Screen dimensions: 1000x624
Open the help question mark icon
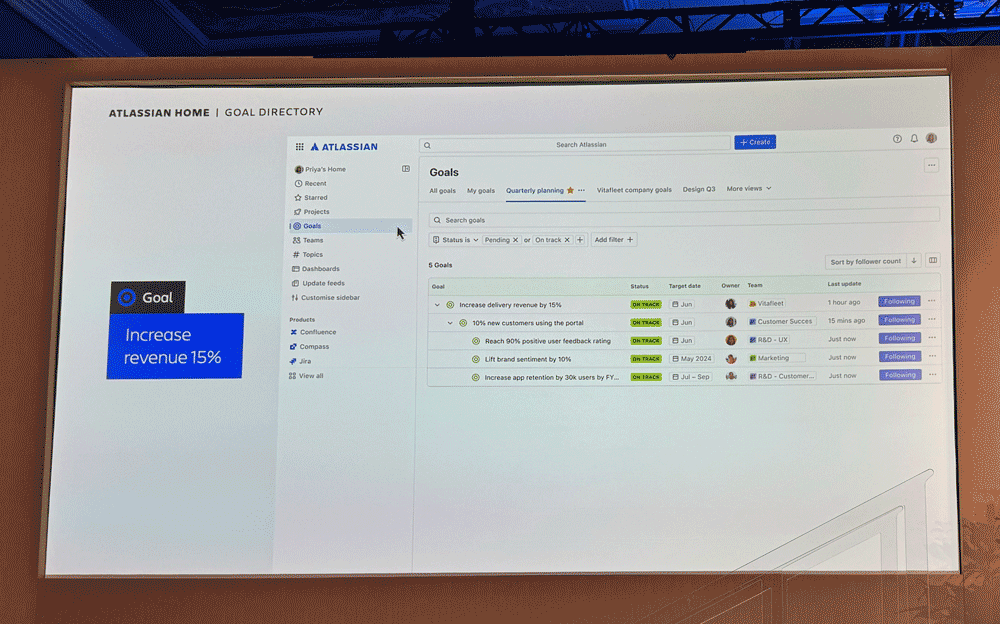tap(897, 138)
